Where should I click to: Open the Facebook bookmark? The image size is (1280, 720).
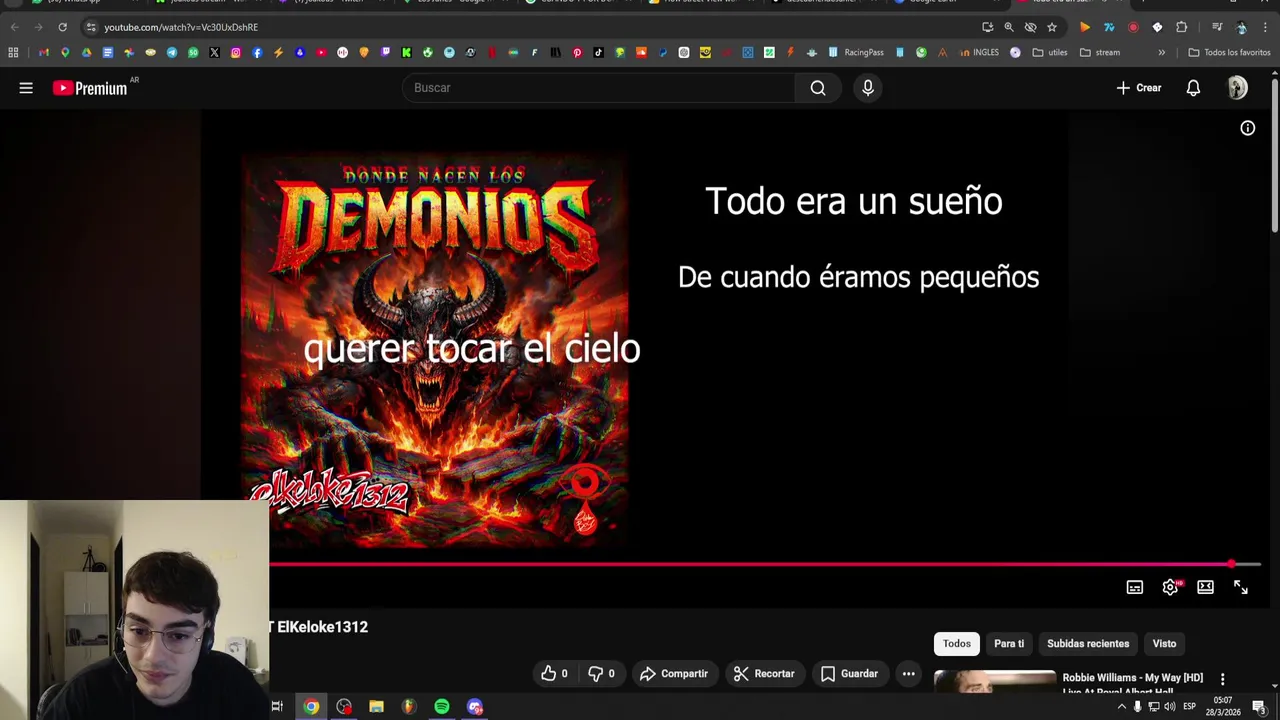(257, 52)
